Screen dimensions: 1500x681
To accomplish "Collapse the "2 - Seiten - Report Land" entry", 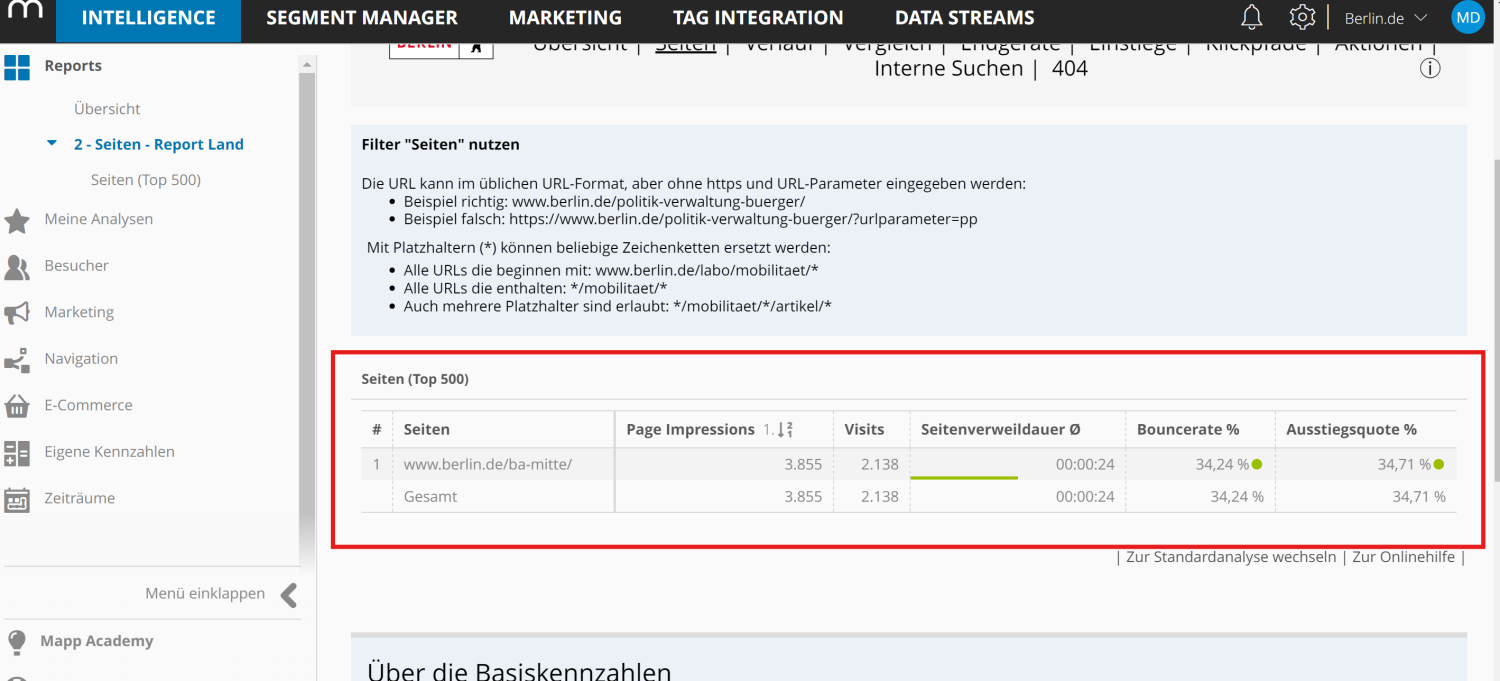I will click(52, 143).
